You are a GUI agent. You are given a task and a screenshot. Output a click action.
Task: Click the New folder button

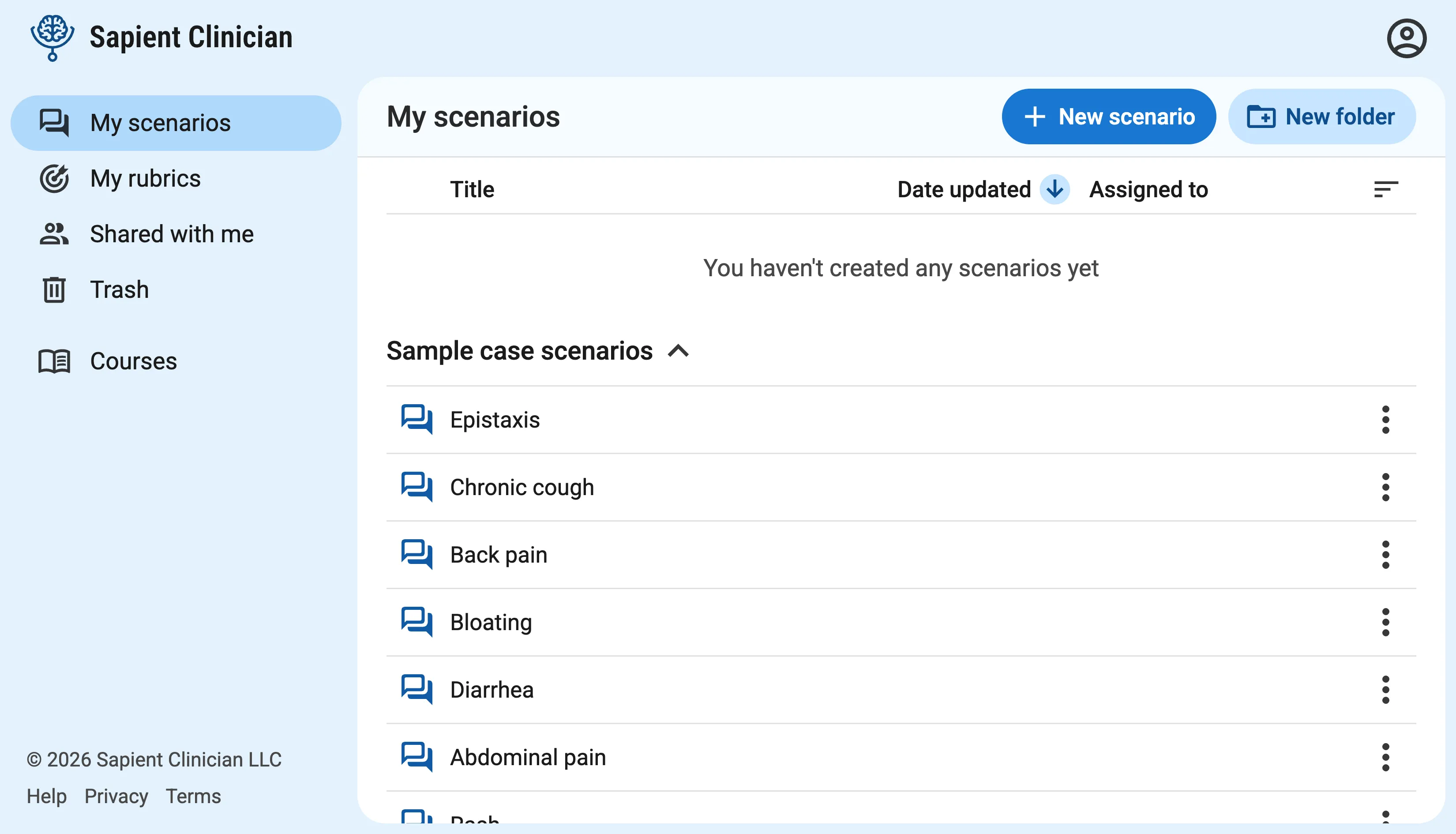coord(1321,116)
